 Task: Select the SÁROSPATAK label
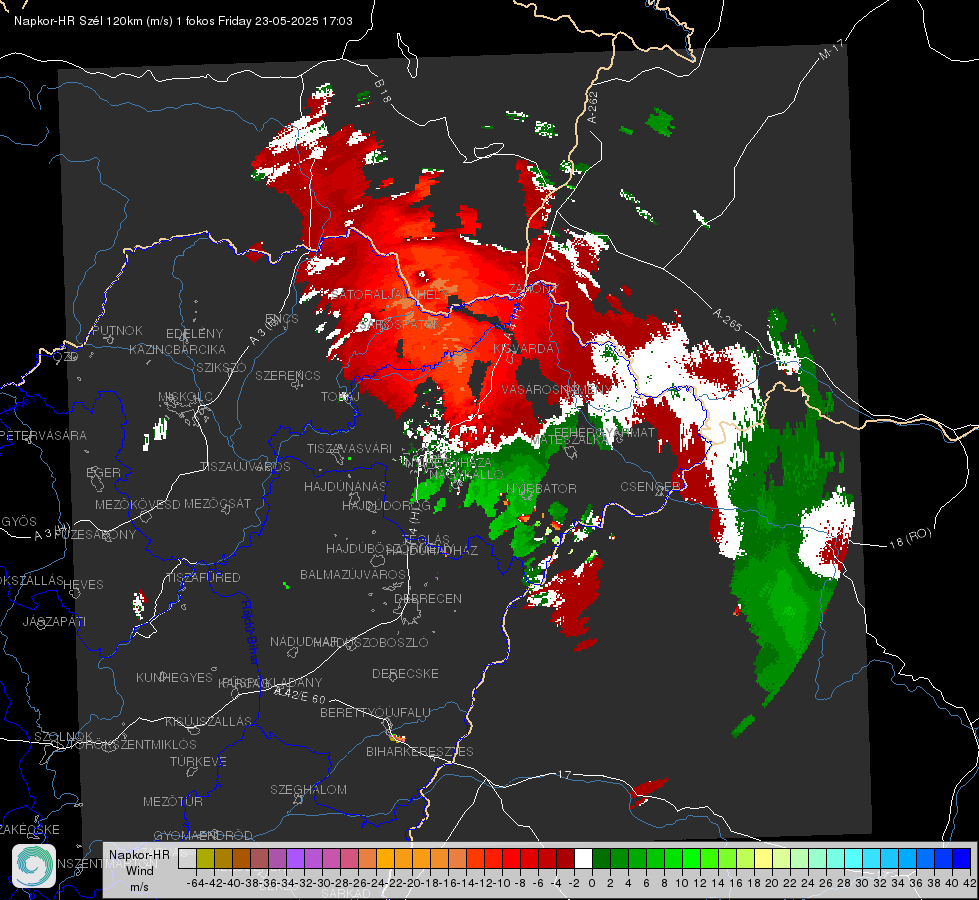pos(400,324)
